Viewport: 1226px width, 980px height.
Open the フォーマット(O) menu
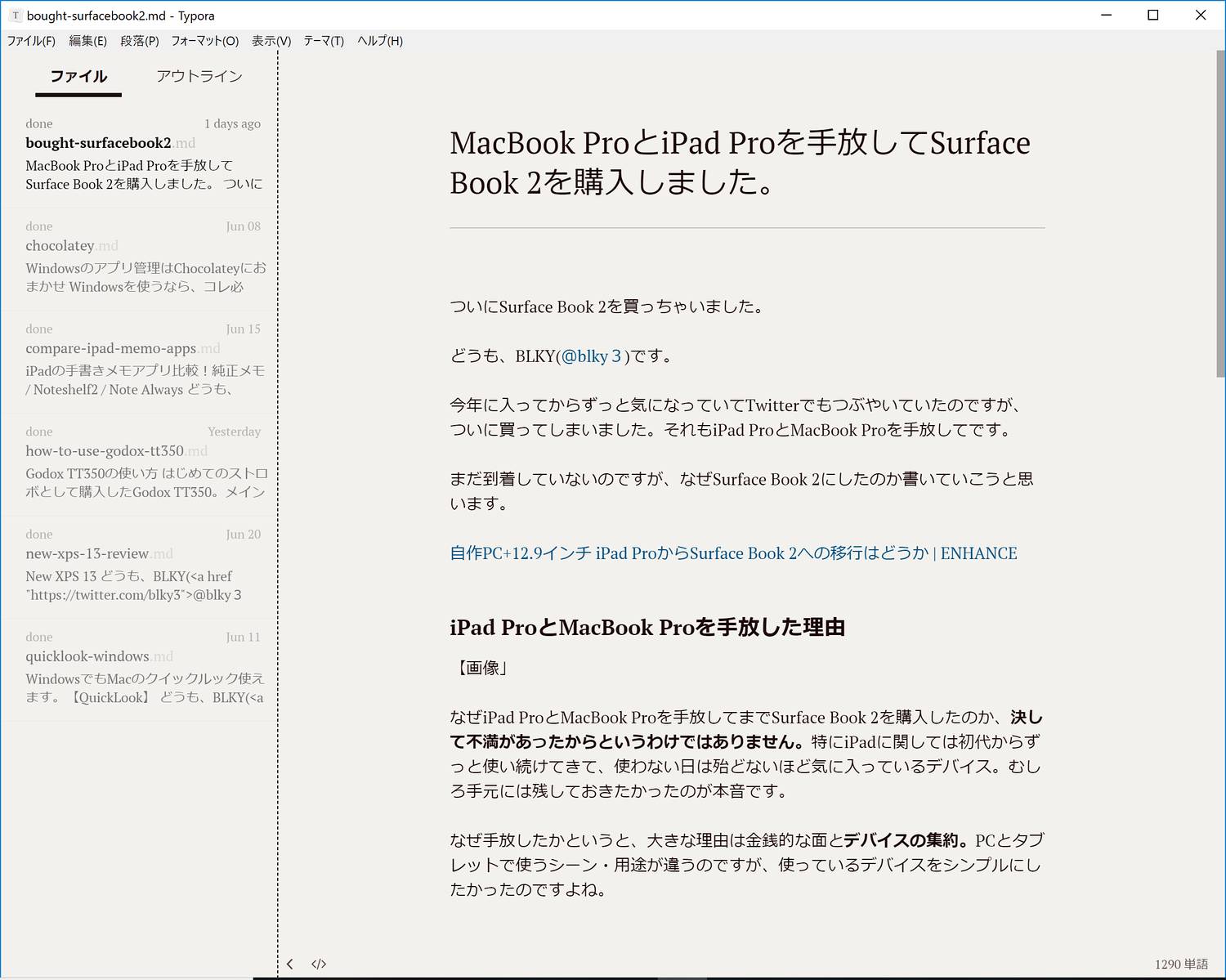[x=205, y=41]
